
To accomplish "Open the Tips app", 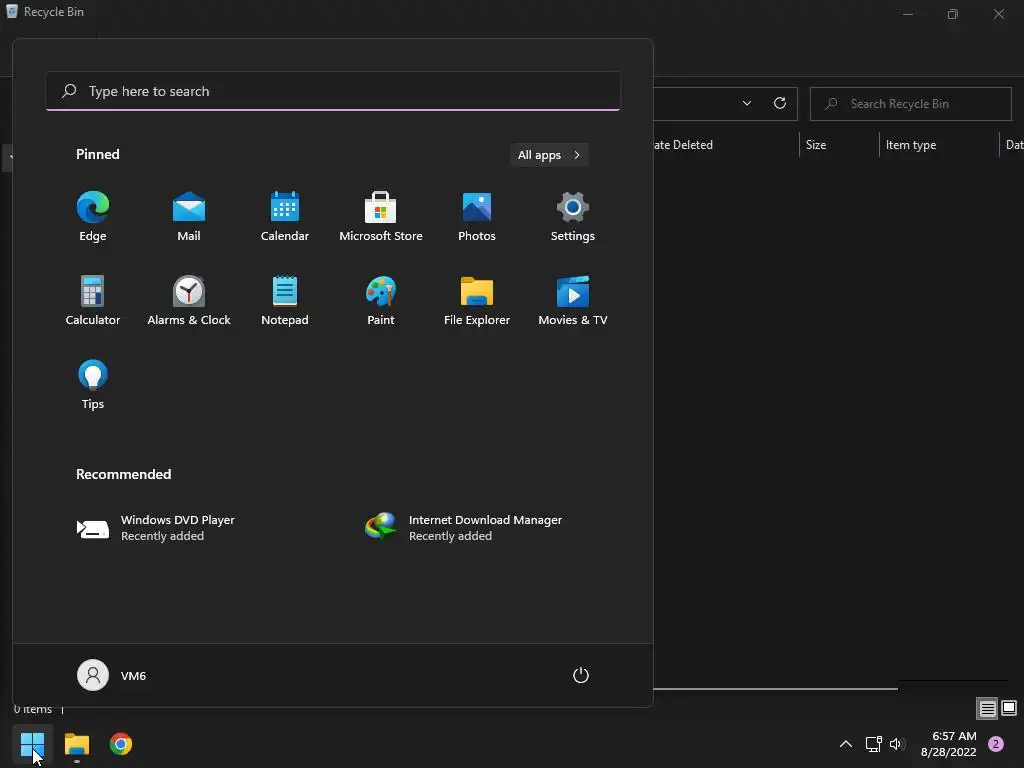I will pos(93,385).
